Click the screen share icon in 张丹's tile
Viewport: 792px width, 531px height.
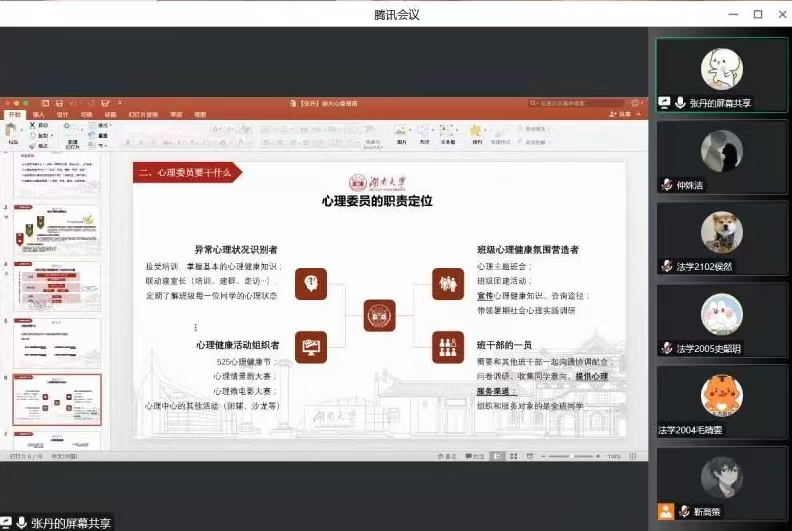coord(665,102)
